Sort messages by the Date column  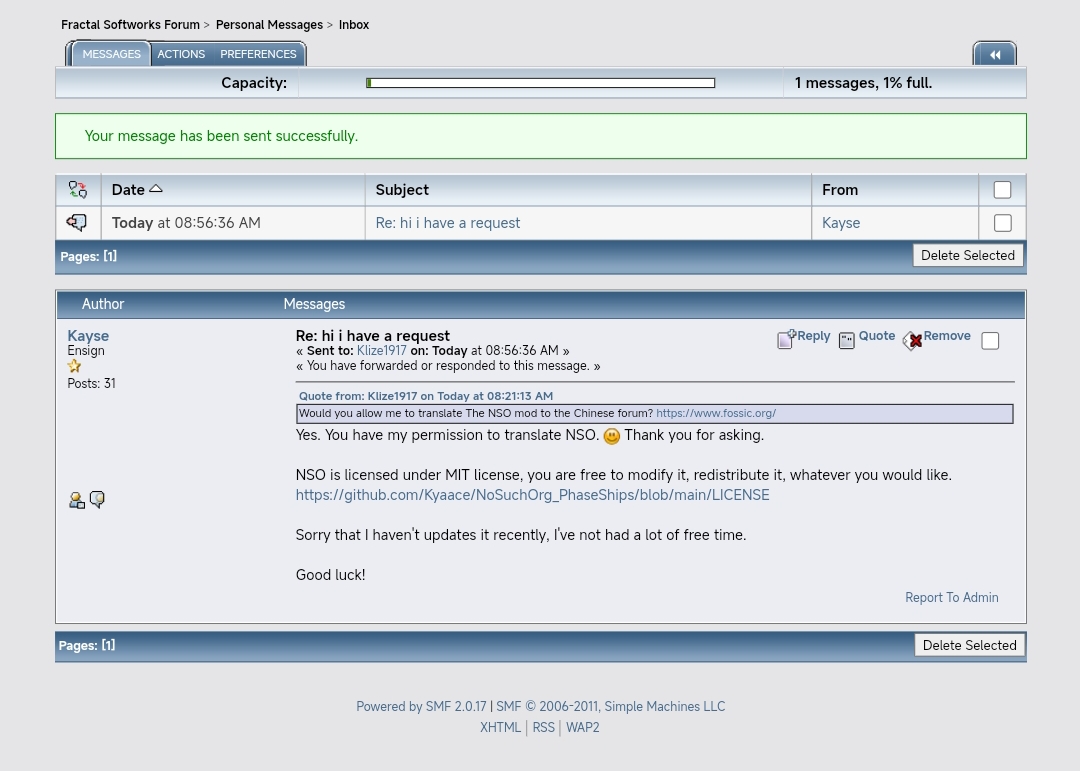[x=128, y=190]
